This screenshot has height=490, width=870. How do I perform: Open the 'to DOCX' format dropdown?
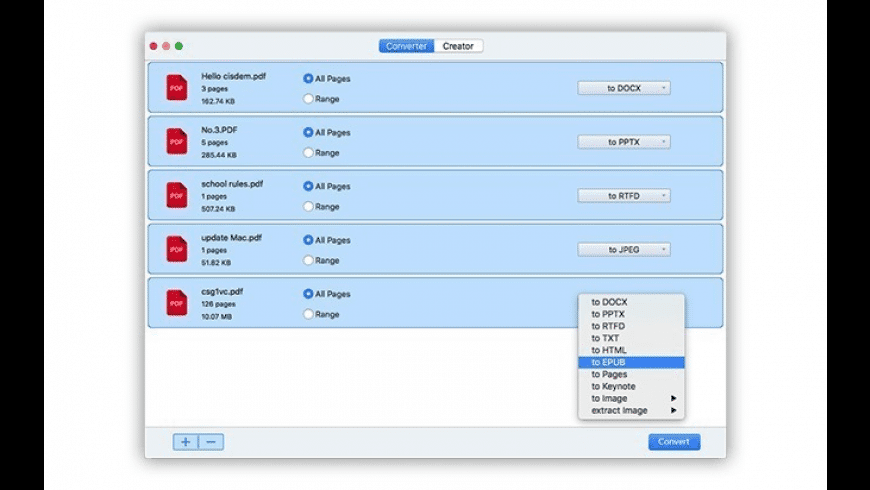[624, 88]
